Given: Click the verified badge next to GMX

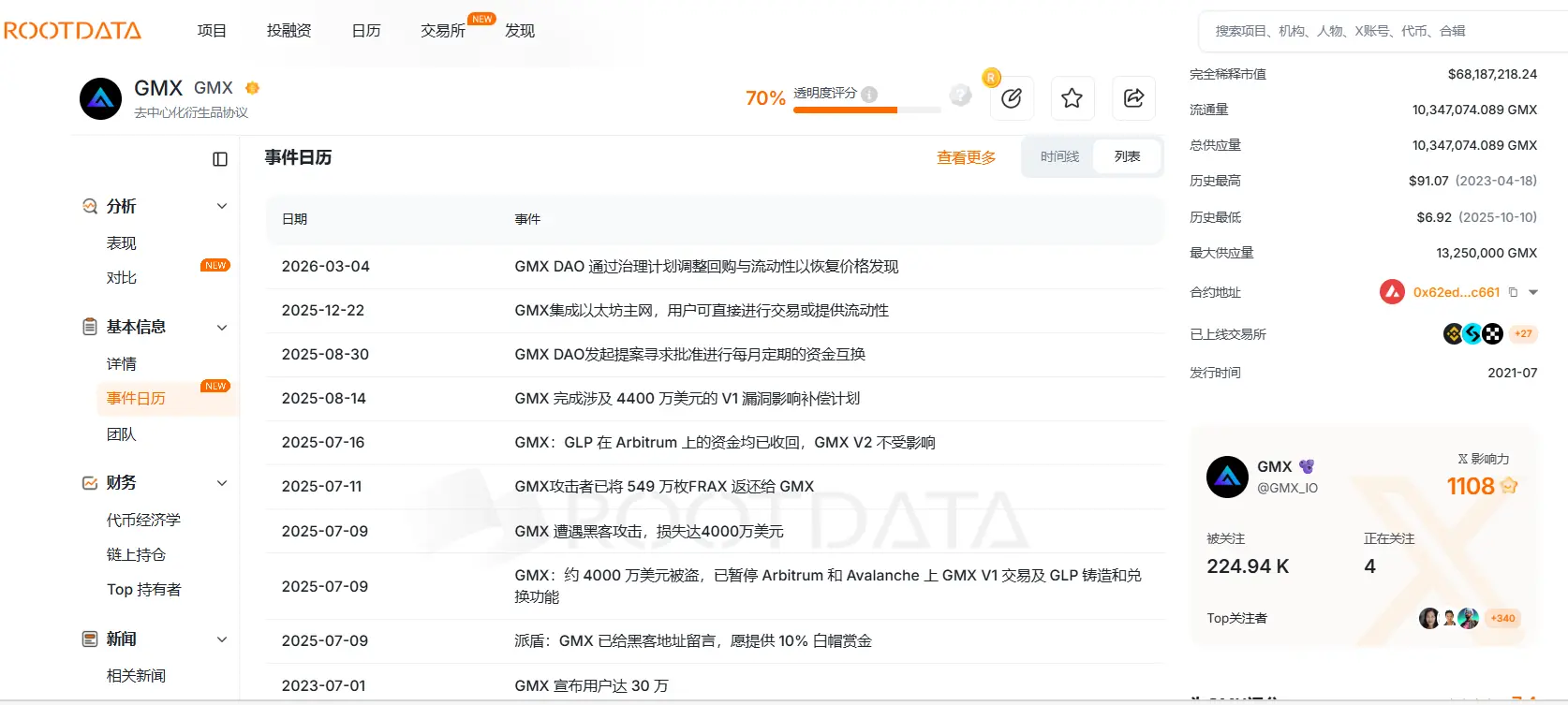Looking at the screenshot, I should [252, 88].
